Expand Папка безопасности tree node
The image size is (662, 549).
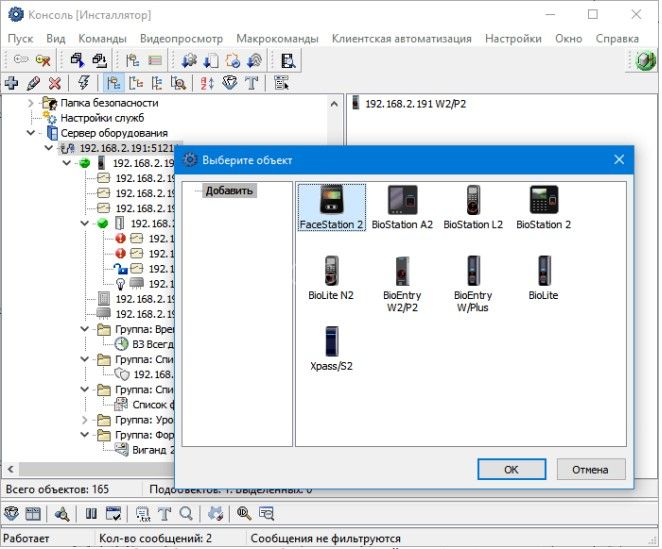point(30,103)
